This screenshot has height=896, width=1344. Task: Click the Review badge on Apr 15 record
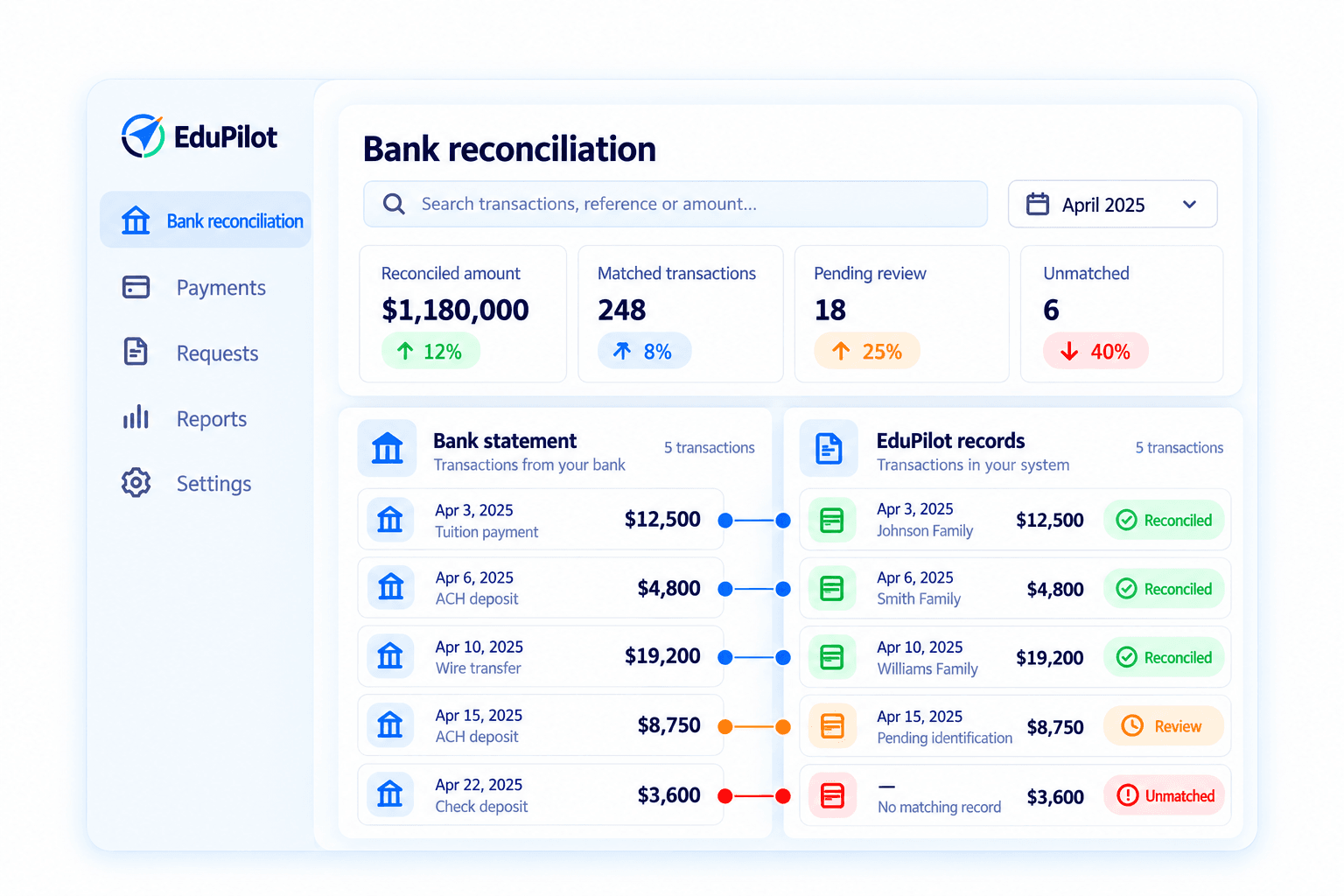[x=1164, y=726]
